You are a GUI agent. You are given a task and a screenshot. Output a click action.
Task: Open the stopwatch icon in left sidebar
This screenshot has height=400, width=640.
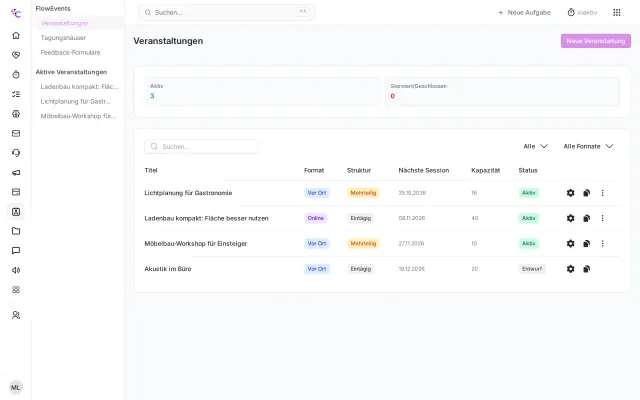click(16, 75)
